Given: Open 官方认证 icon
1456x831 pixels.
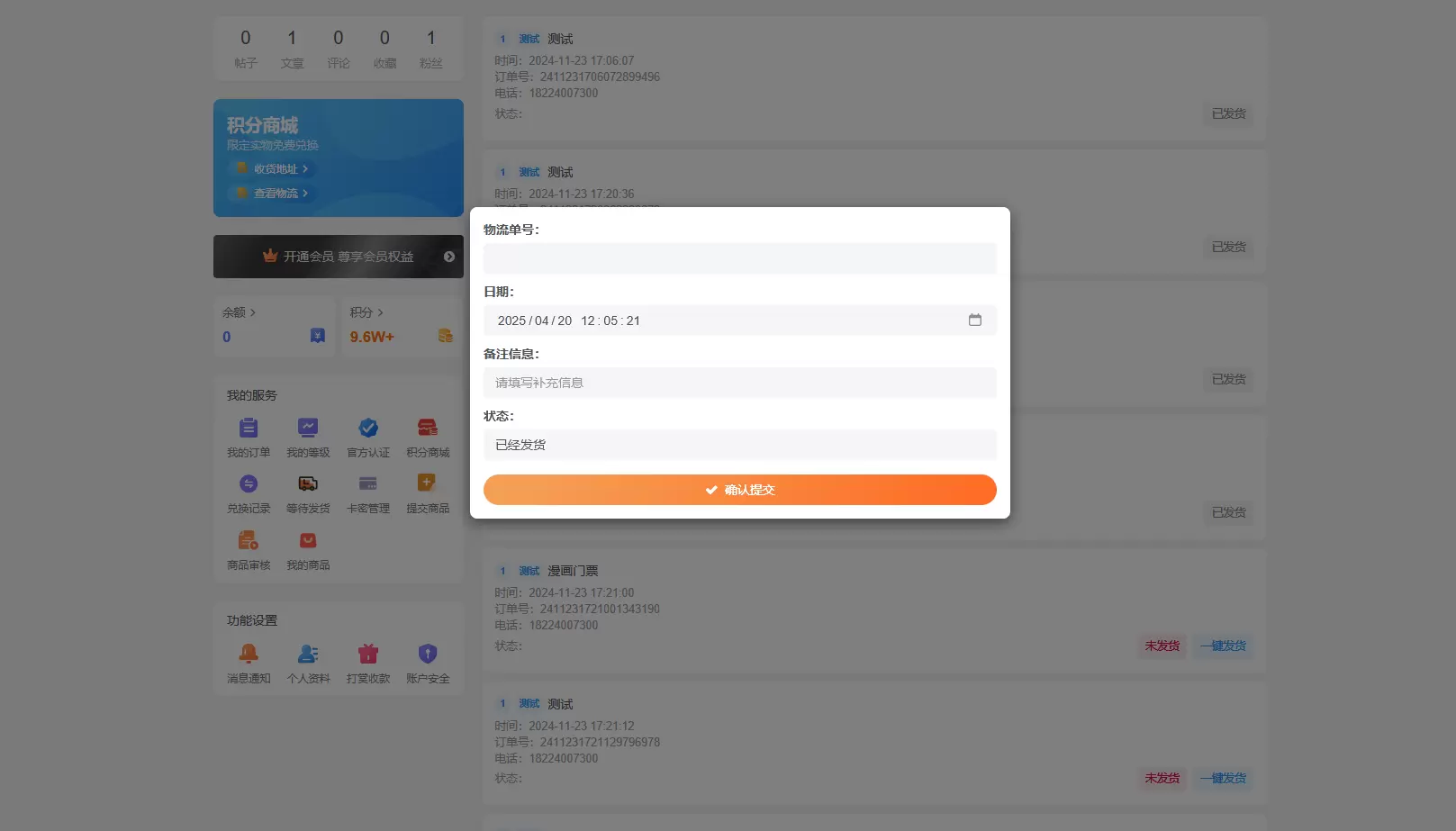Looking at the screenshot, I should tap(368, 429).
